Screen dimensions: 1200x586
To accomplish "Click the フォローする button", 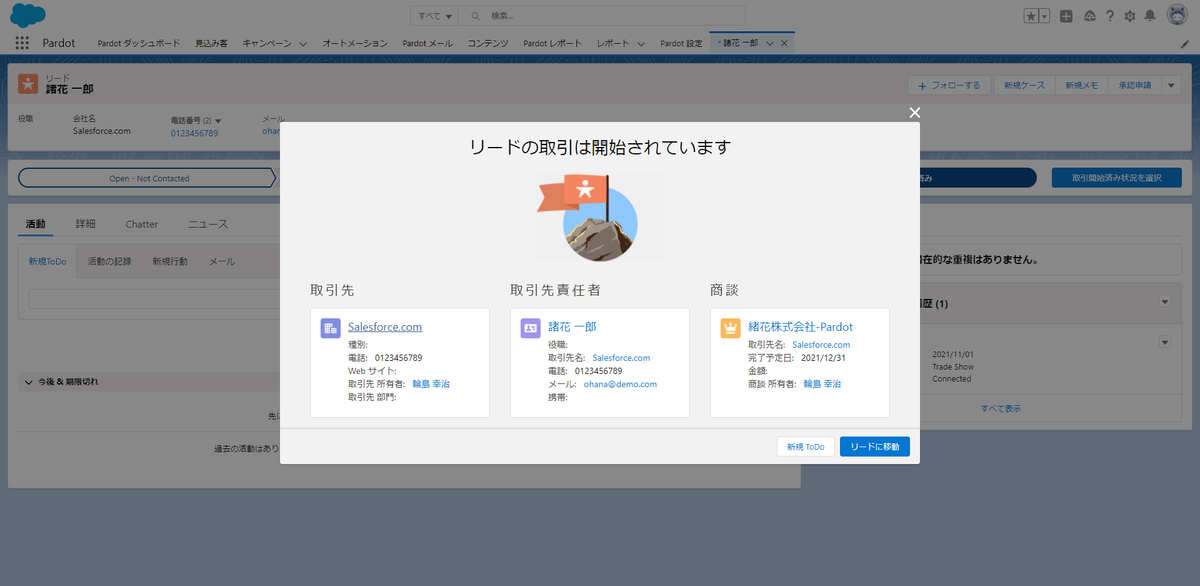I will [x=950, y=85].
